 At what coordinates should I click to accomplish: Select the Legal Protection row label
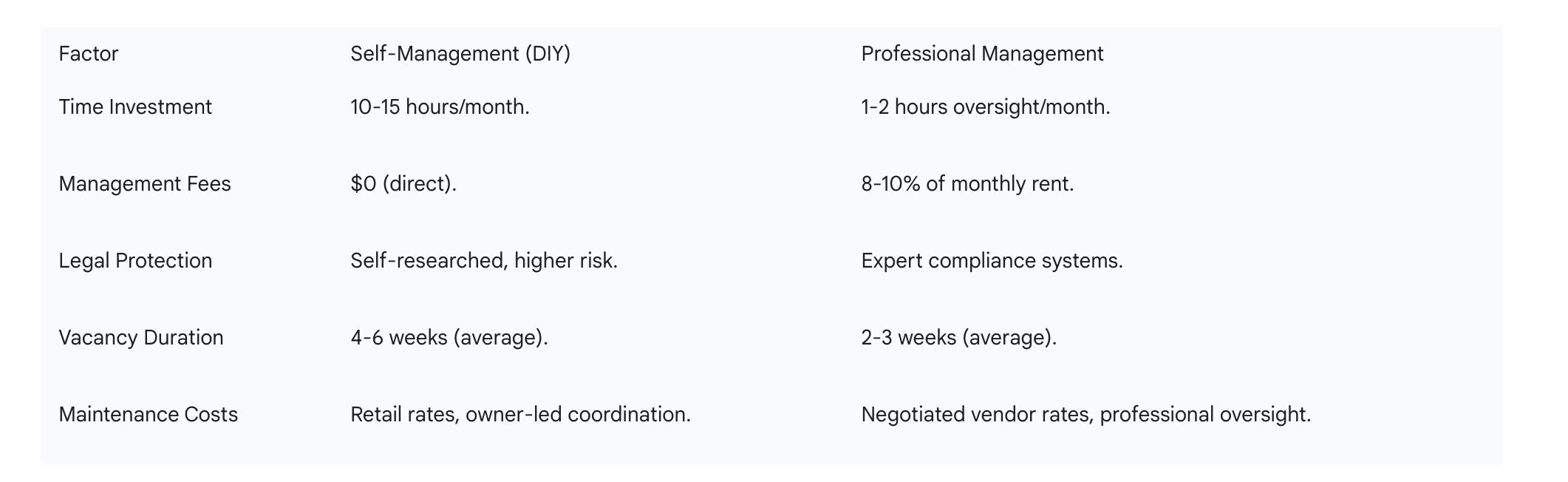tap(135, 261)
